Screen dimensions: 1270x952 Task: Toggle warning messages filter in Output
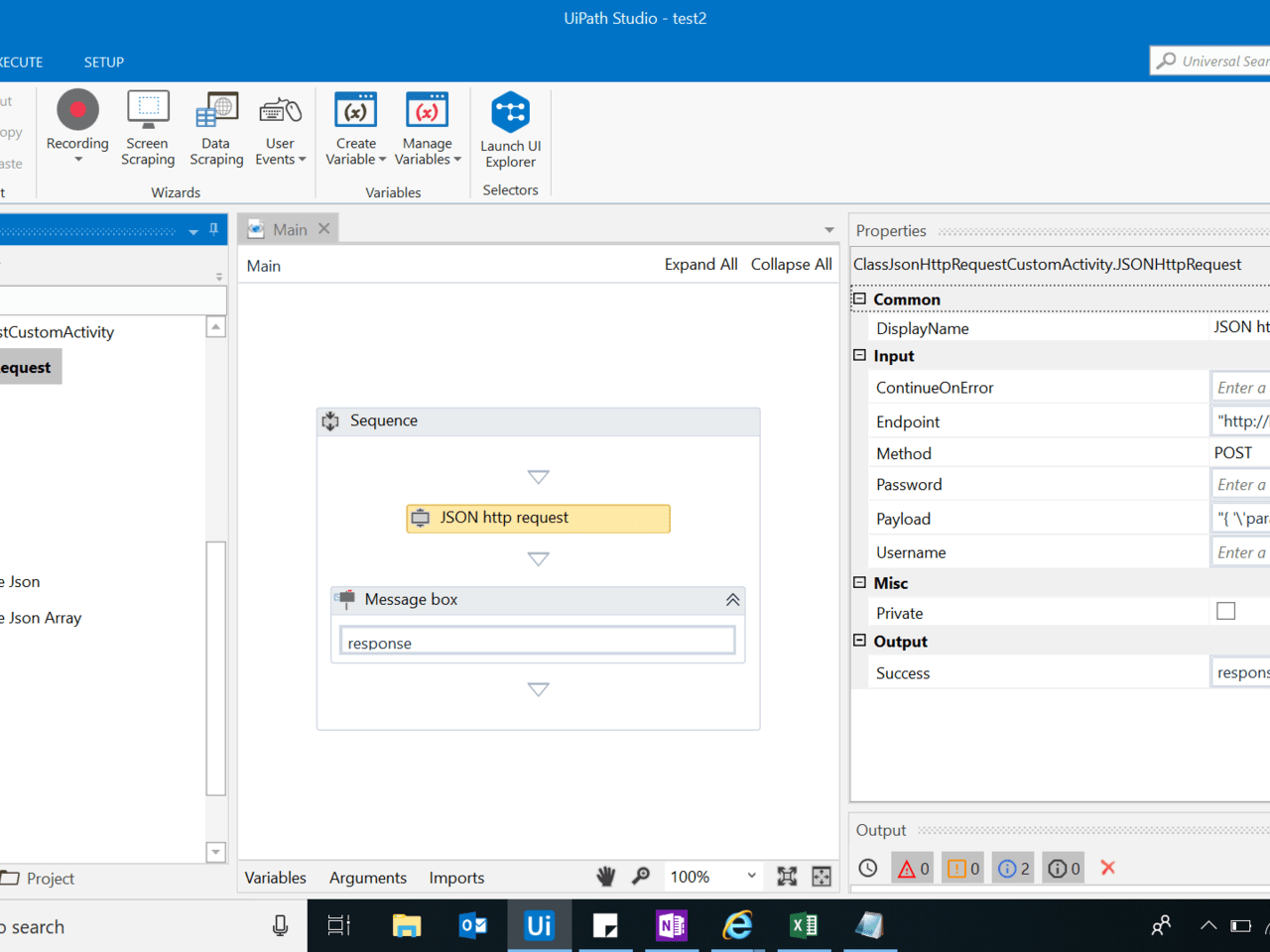[x=962, y=869]
